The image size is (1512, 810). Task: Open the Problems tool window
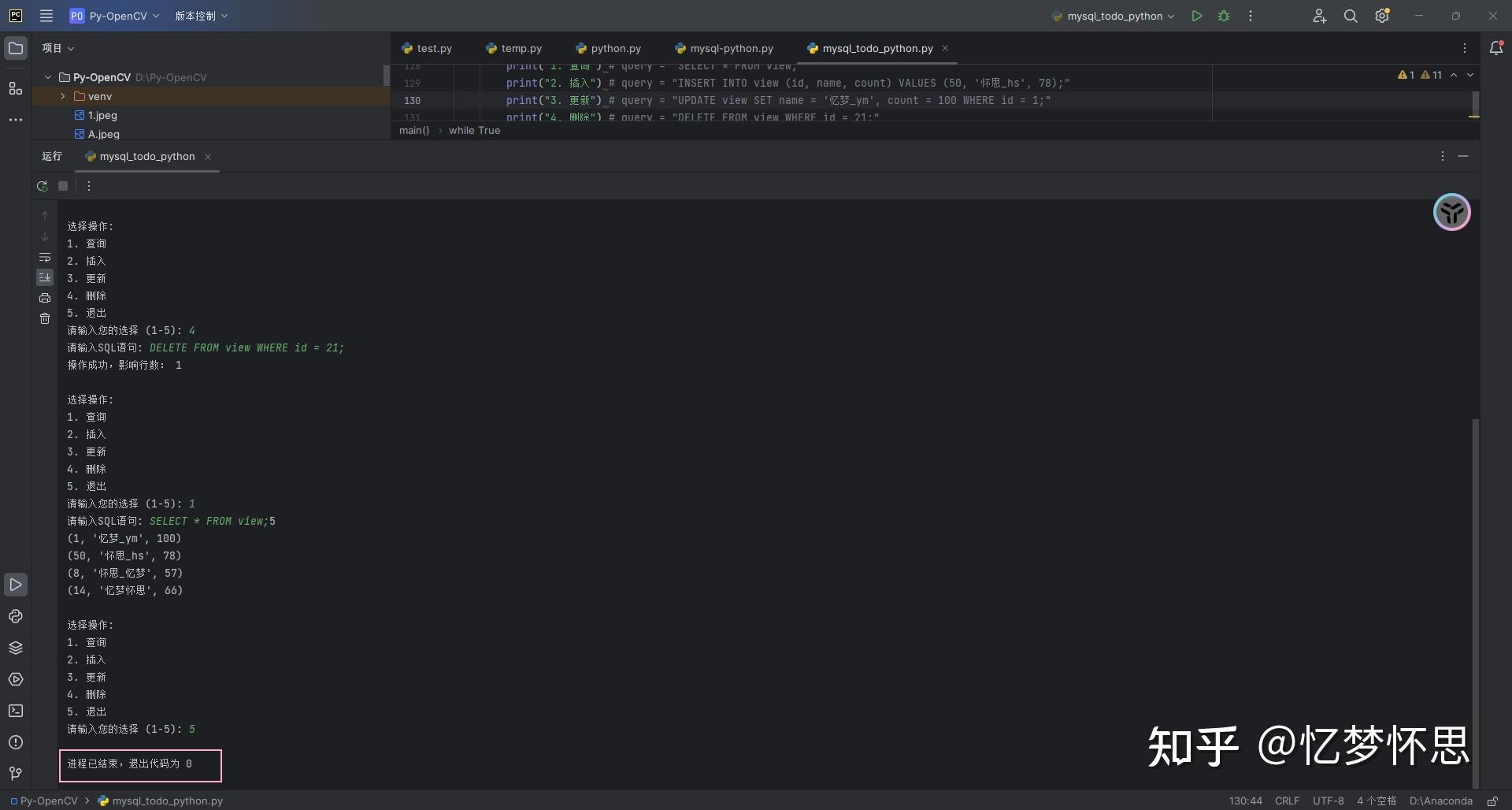coord(16,742)
